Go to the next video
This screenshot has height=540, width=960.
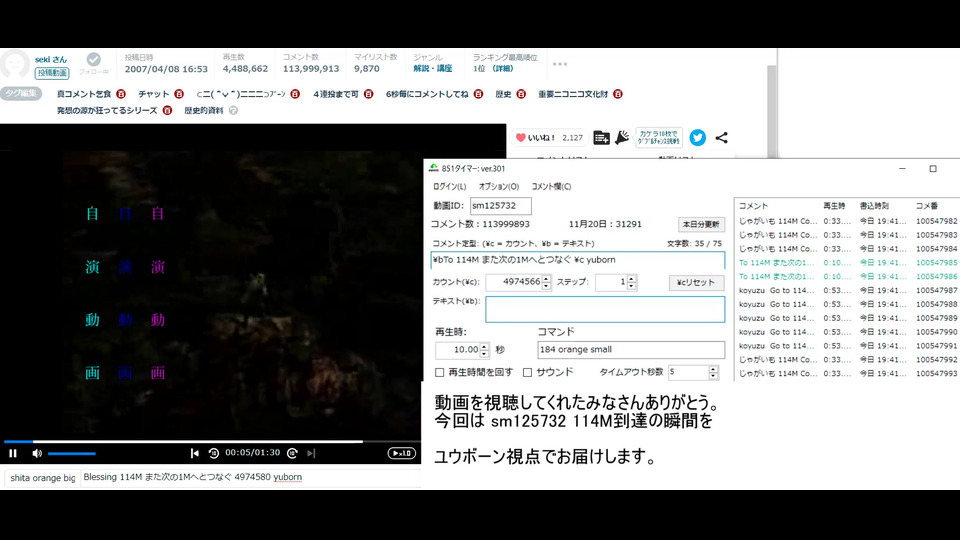[311, 453]
